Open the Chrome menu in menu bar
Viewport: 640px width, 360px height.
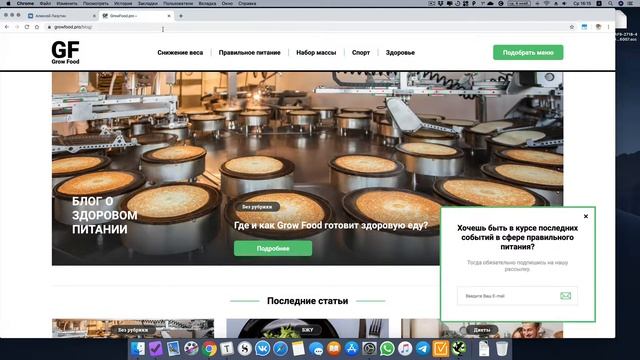(x=25, y=3)
